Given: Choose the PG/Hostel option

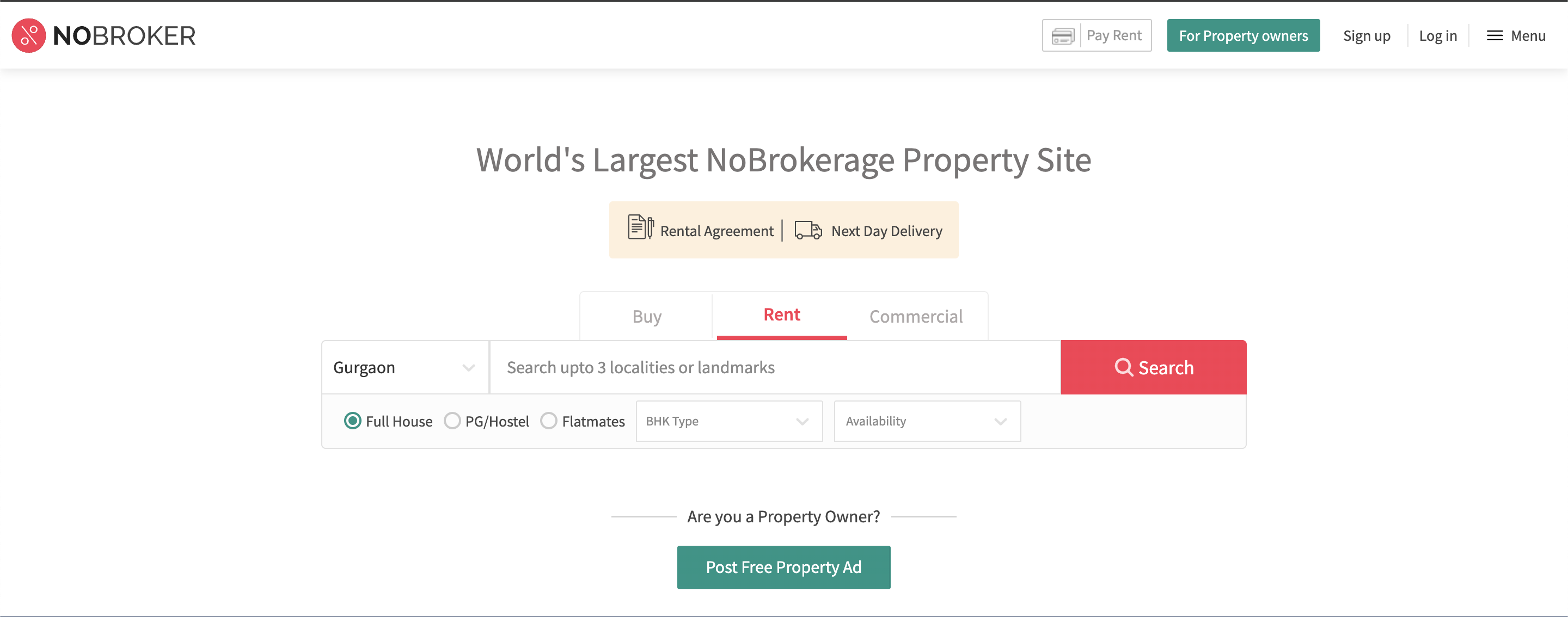Looking at the screenshot, I should [452, 421].
